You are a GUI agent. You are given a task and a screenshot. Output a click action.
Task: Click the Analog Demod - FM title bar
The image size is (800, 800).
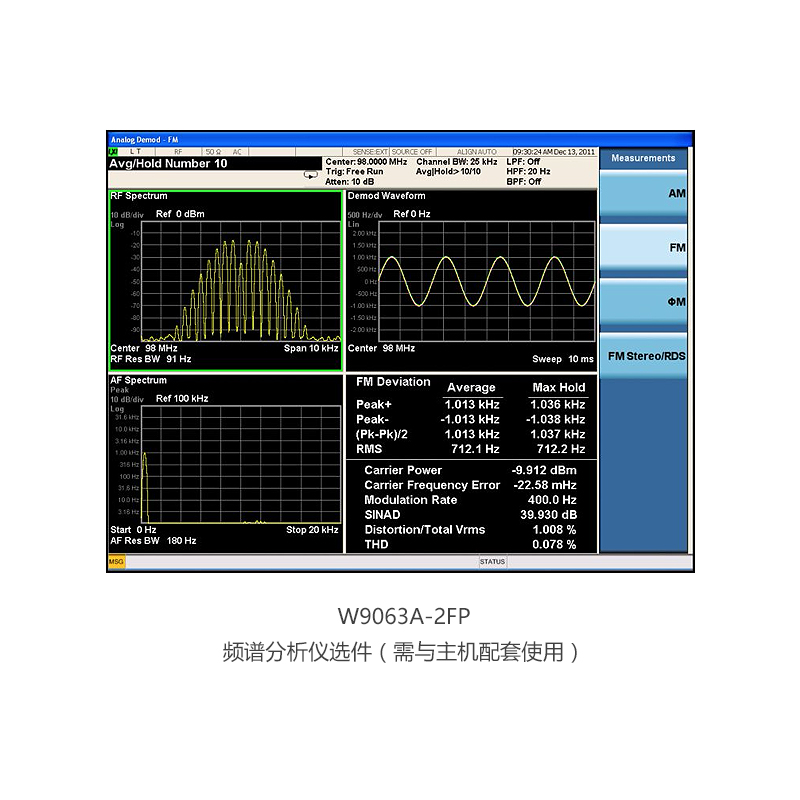(x=400, y=139)
